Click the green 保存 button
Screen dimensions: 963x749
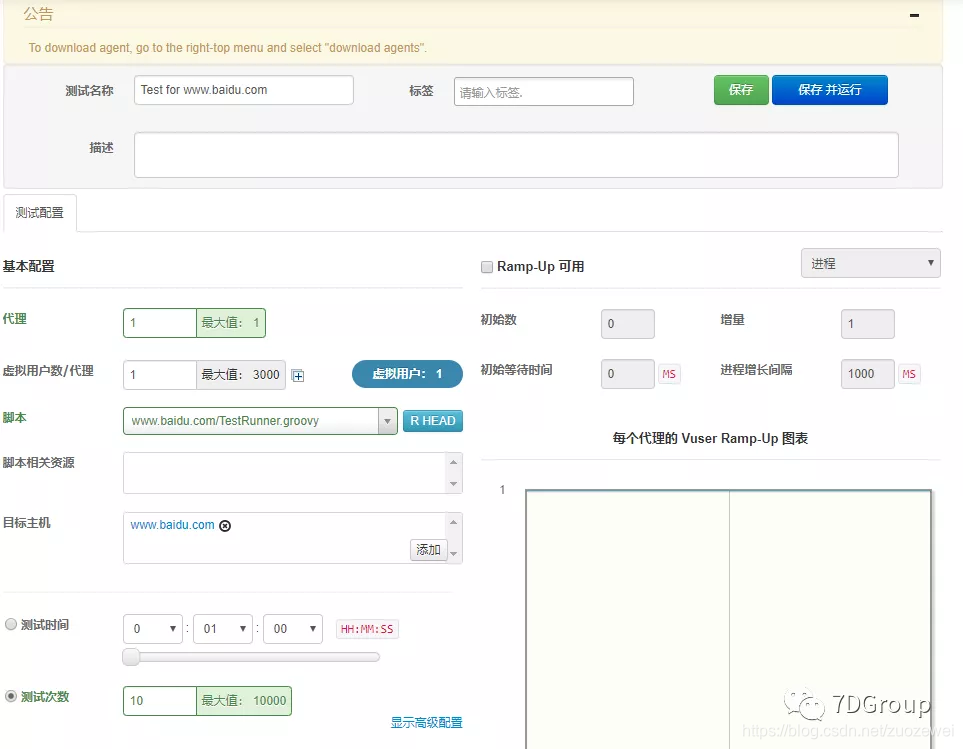[741, 90]
